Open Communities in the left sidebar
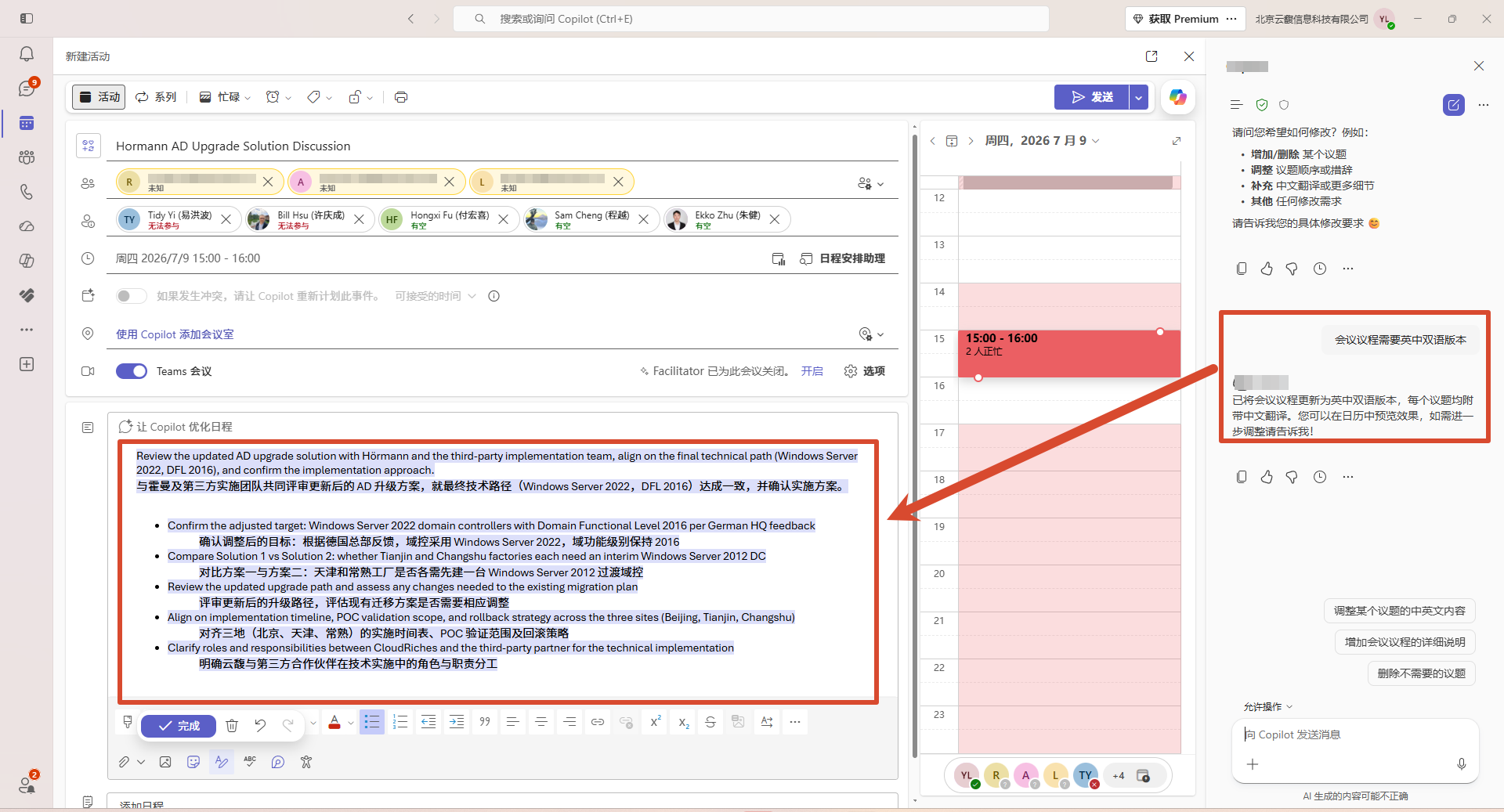The width and height of the screenshot is (1504, 812). 27,157
